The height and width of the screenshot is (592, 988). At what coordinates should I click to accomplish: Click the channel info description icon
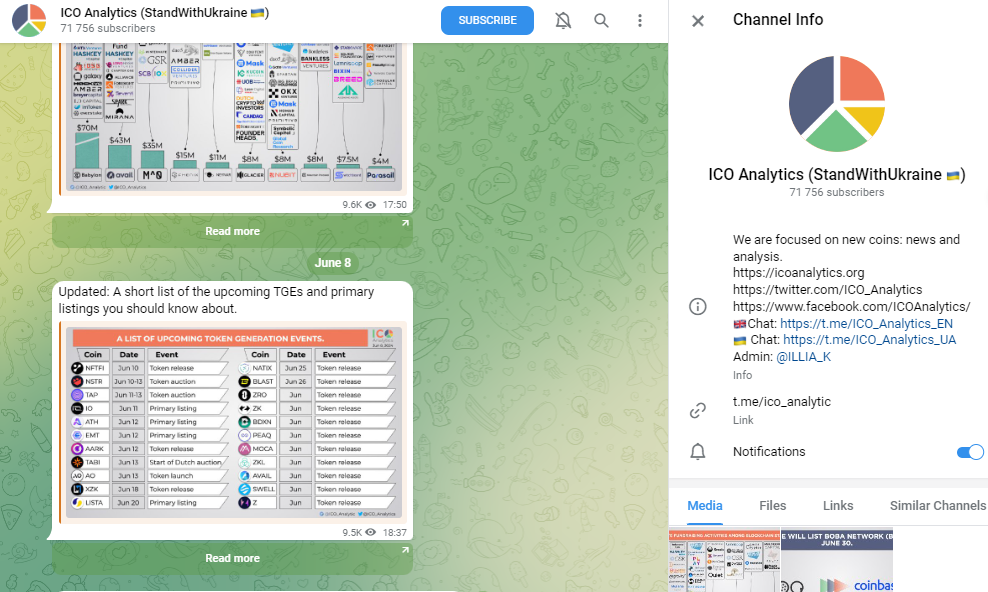point(698,306)
